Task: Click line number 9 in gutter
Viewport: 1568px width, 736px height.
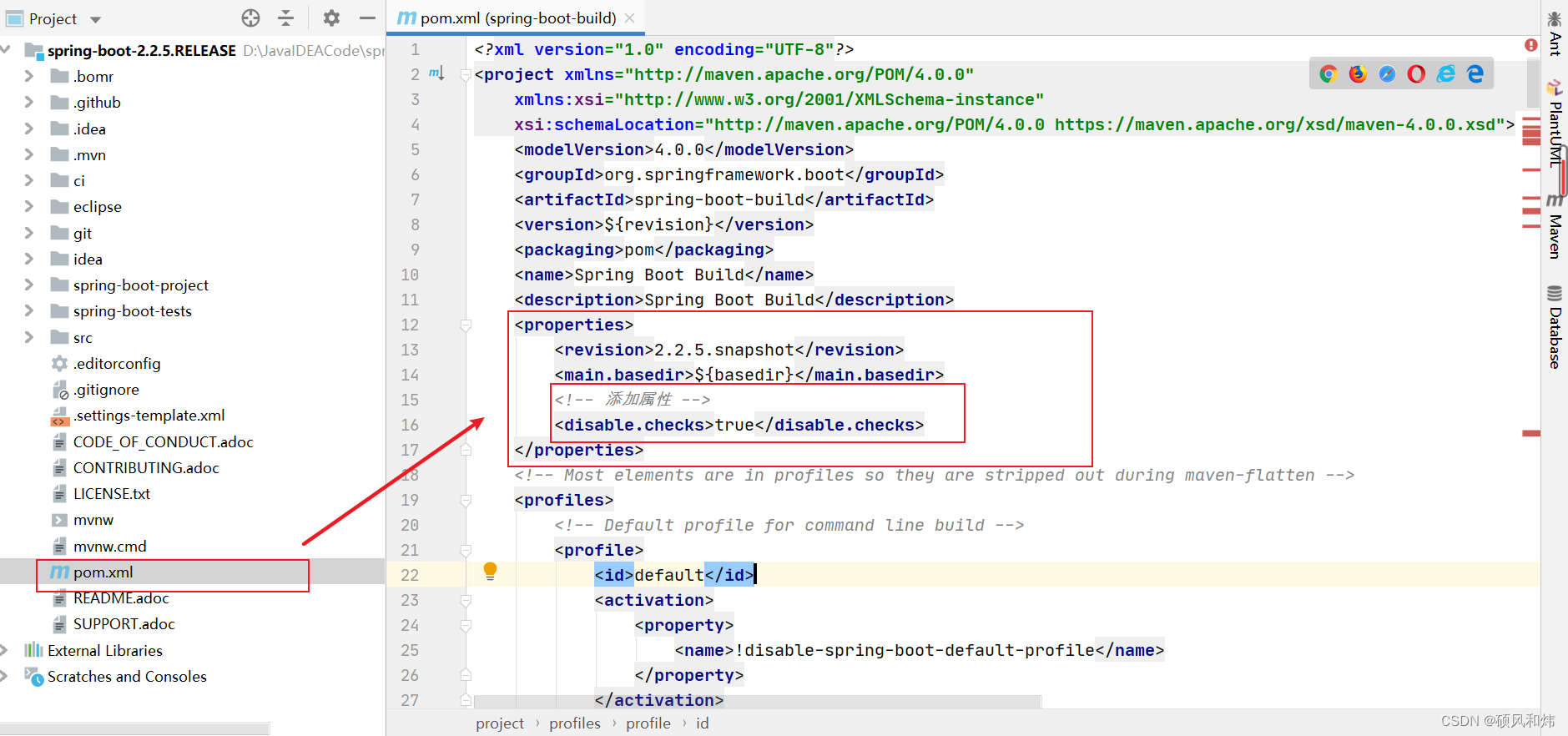Action: [415, 250]
